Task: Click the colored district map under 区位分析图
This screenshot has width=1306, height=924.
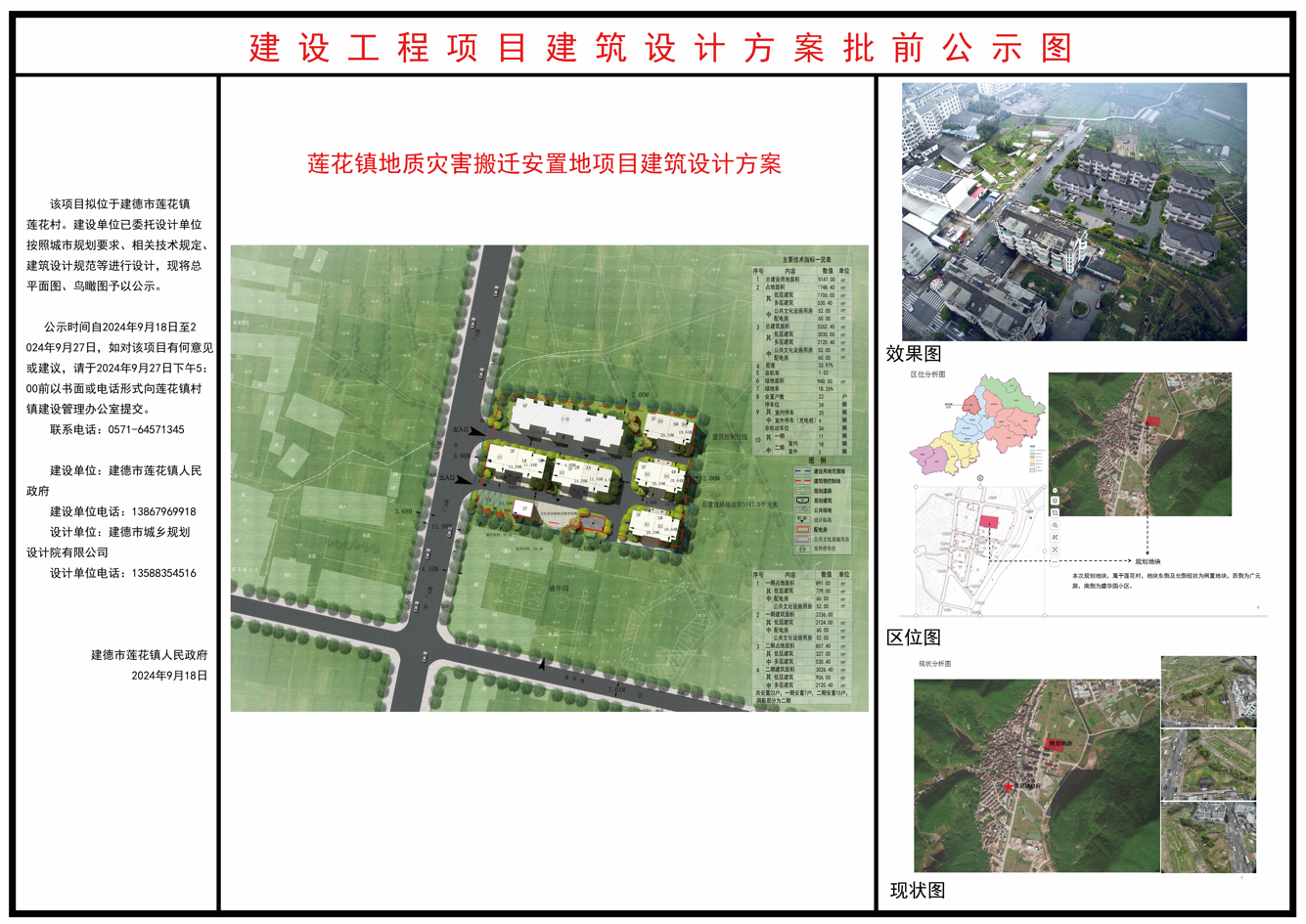Action: (976, 426)
